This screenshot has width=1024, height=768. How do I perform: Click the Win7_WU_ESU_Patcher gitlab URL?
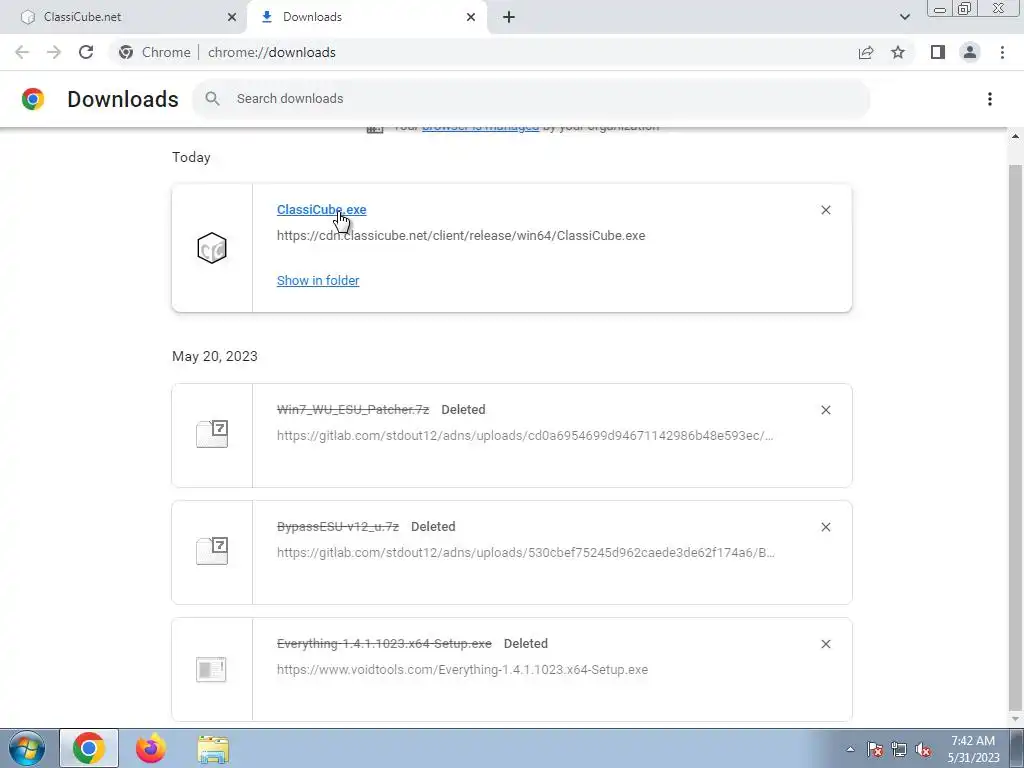click(x=525, y=436)
